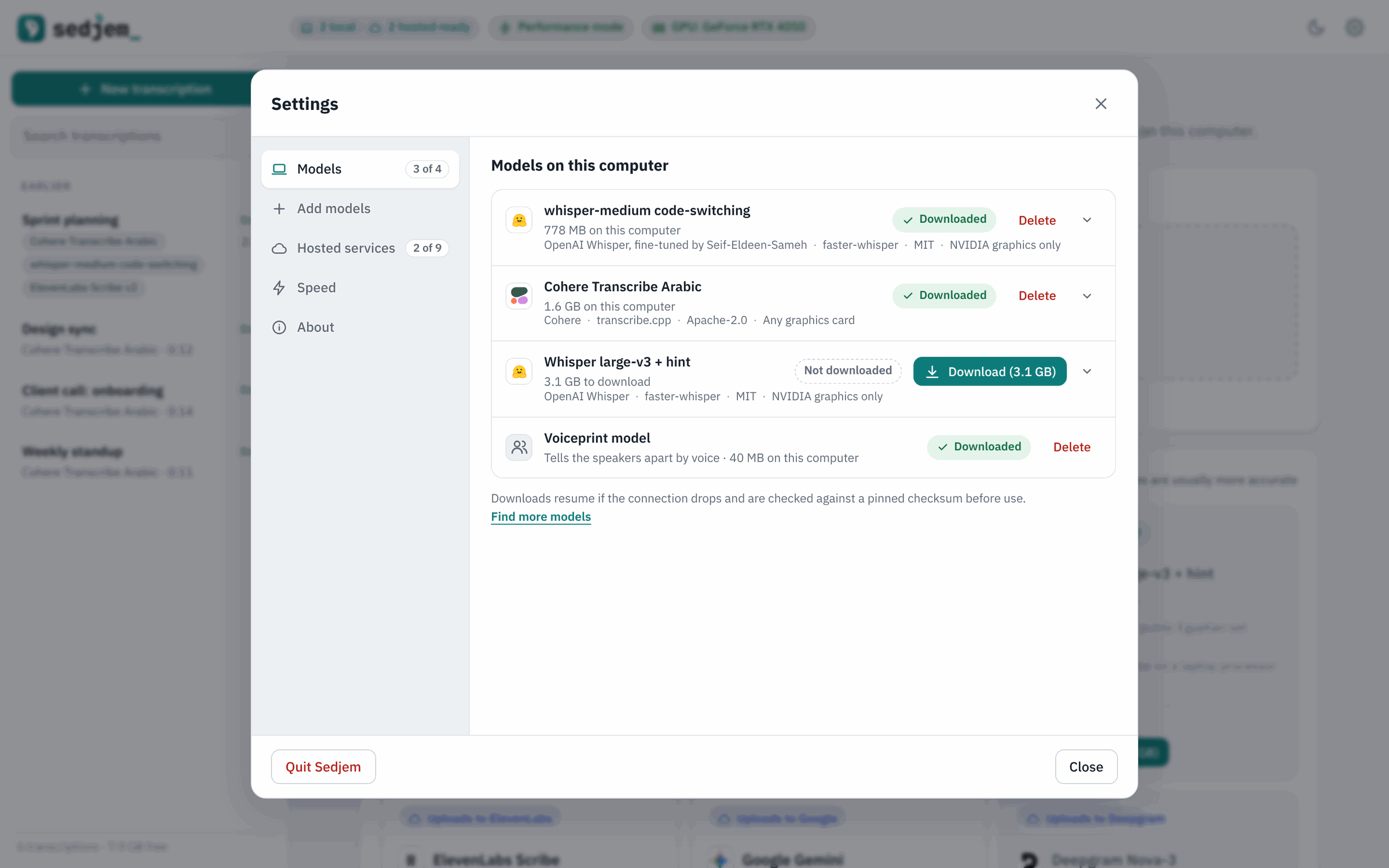Expand Whisper large-v3 + hint details chevron
Image resolution: width=1389 pixels, height=868 pixels.
(x=1086, y=372)
